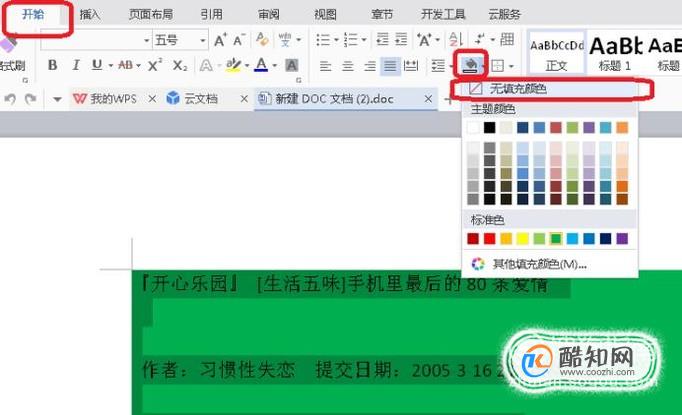Toggle distributed alignment
This screenshot has height=415, width=682.
point(411,66)
